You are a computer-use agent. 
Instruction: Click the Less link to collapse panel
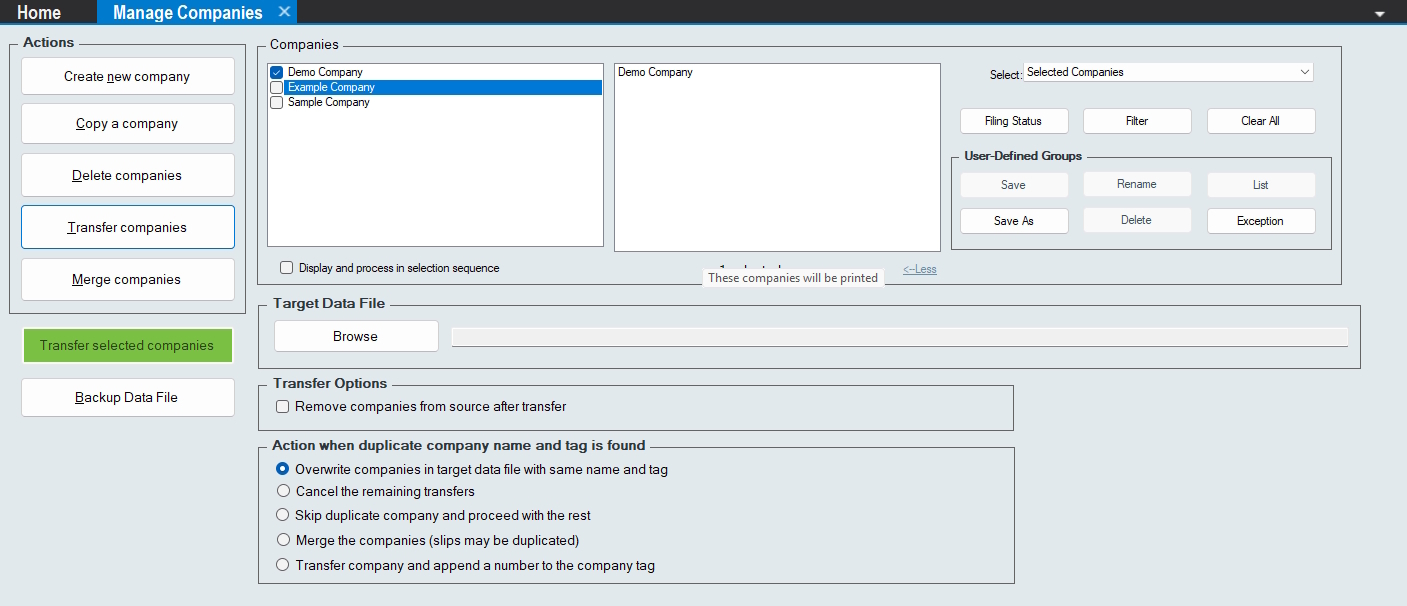coord(919,269)
